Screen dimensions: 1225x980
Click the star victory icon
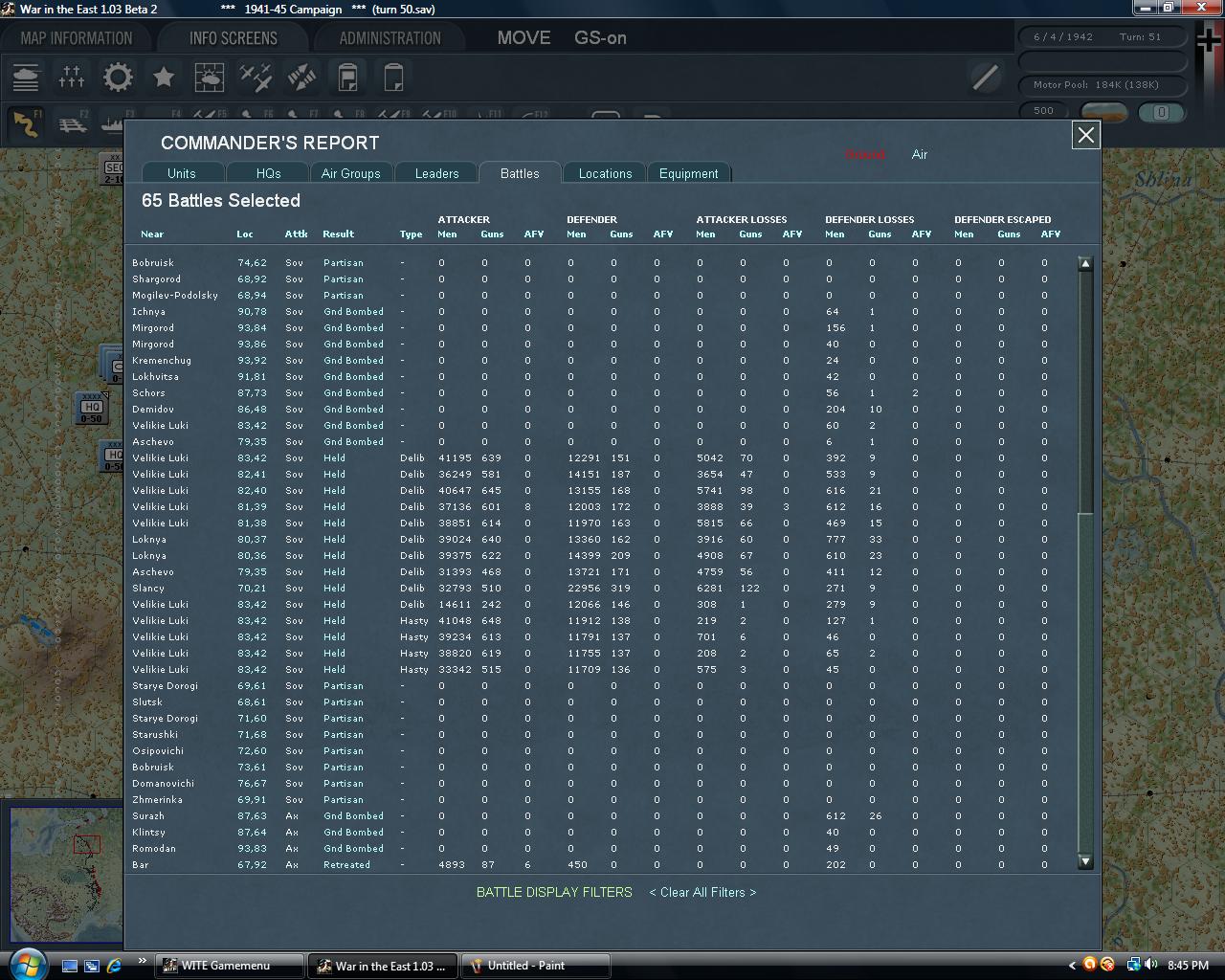[164, 77]
